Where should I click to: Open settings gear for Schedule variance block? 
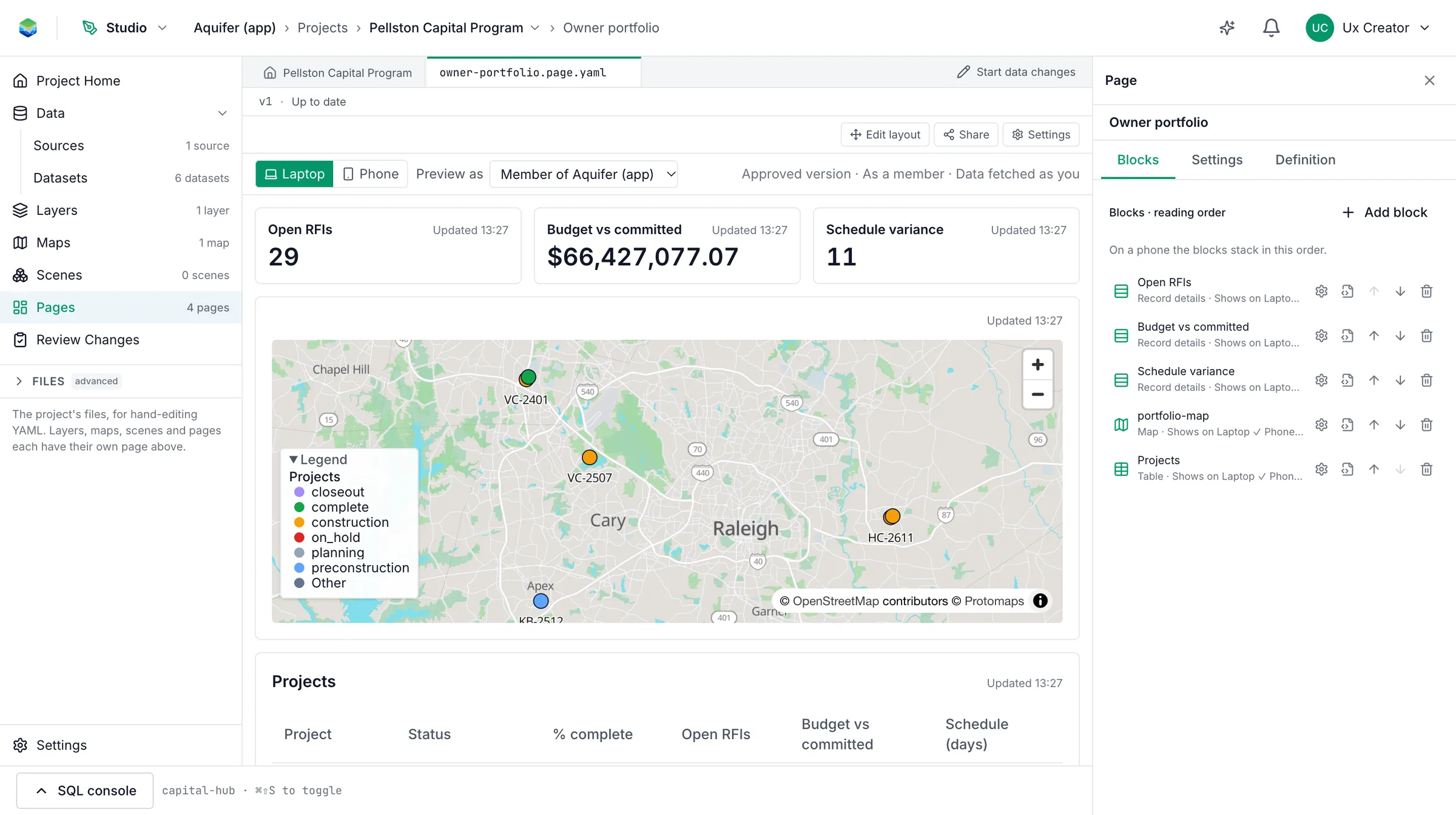pos(1321,380)
